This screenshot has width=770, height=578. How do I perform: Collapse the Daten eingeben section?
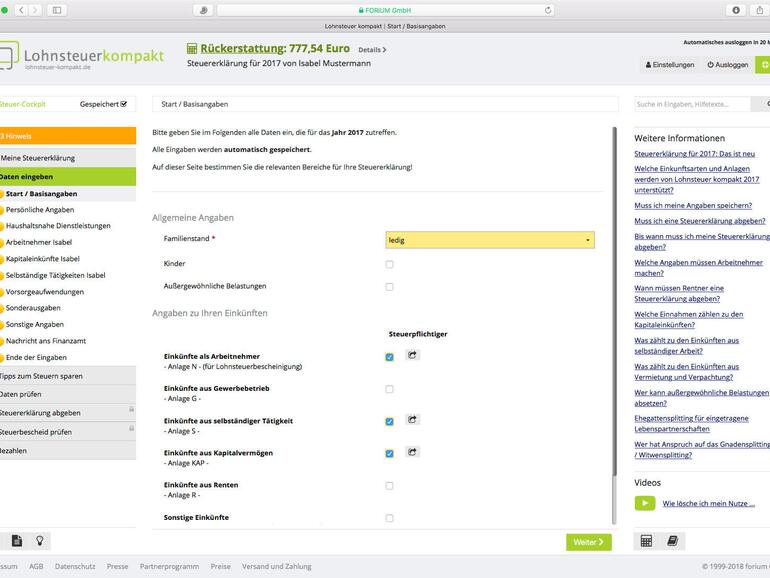point(68,176)
